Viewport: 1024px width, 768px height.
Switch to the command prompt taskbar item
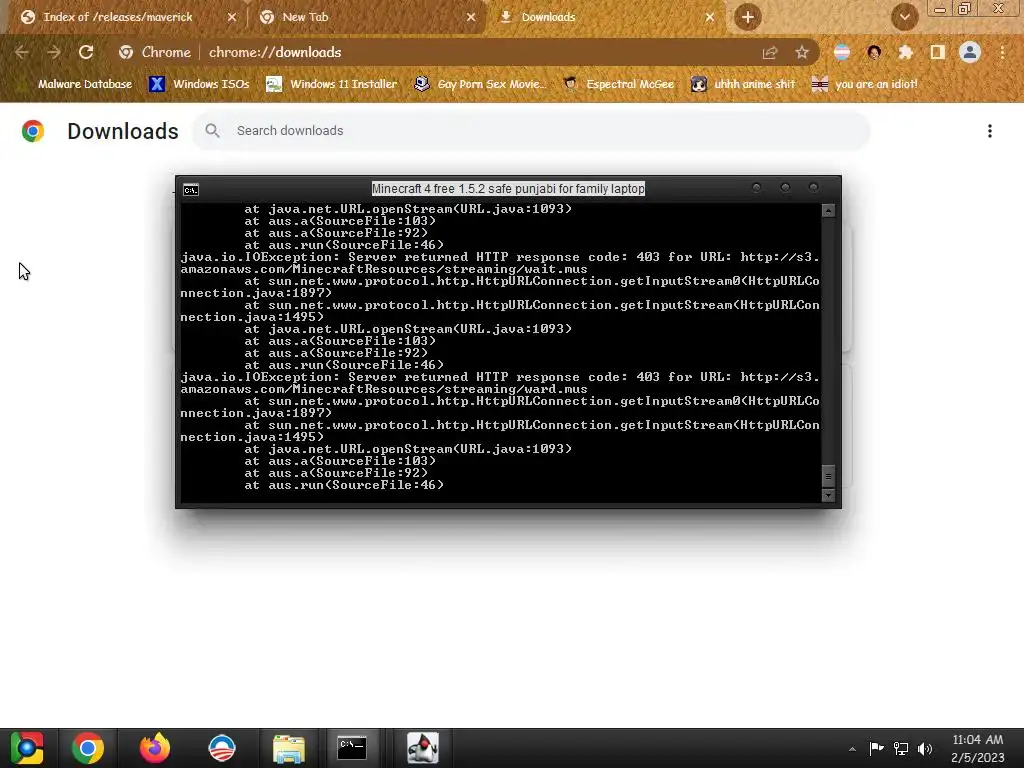352,748
